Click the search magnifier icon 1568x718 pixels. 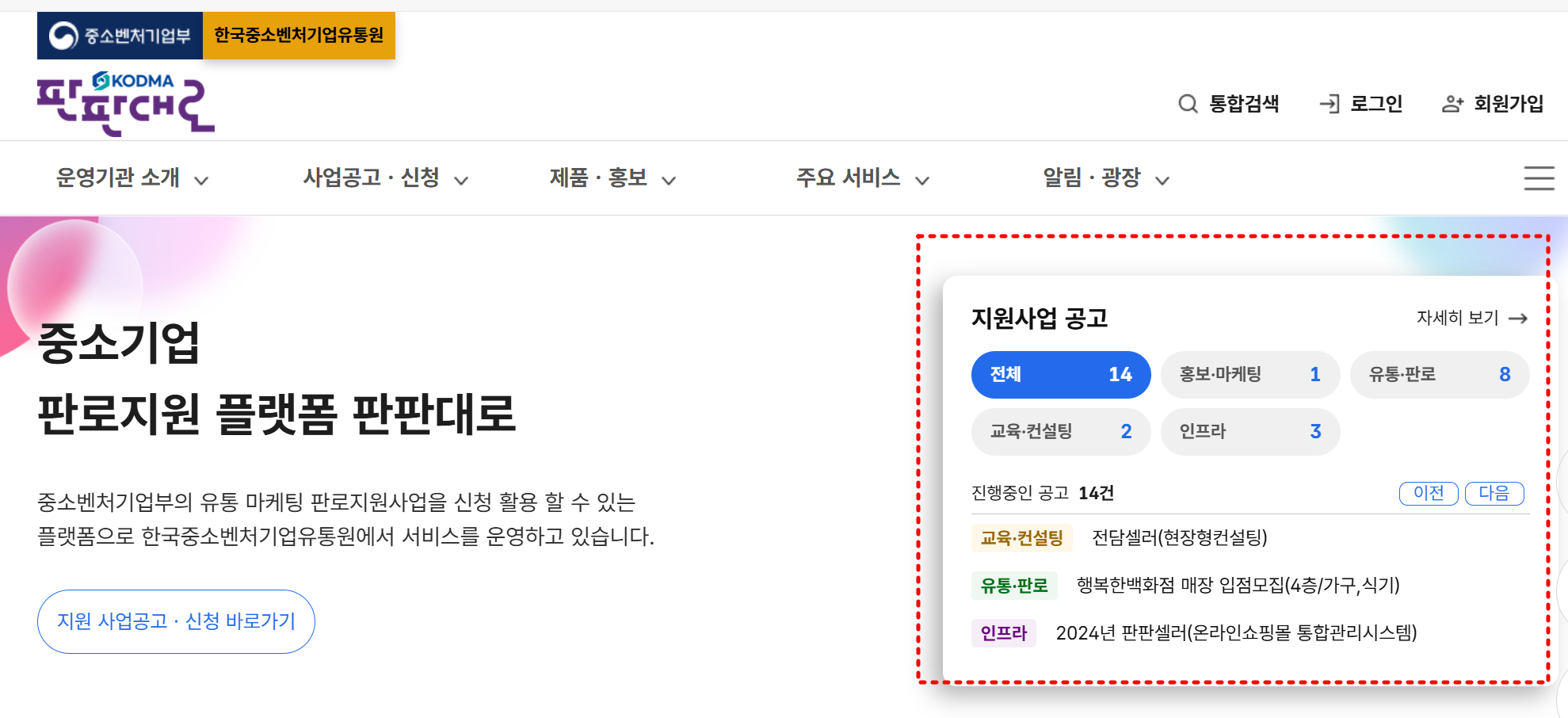[x=1188, y=104]
